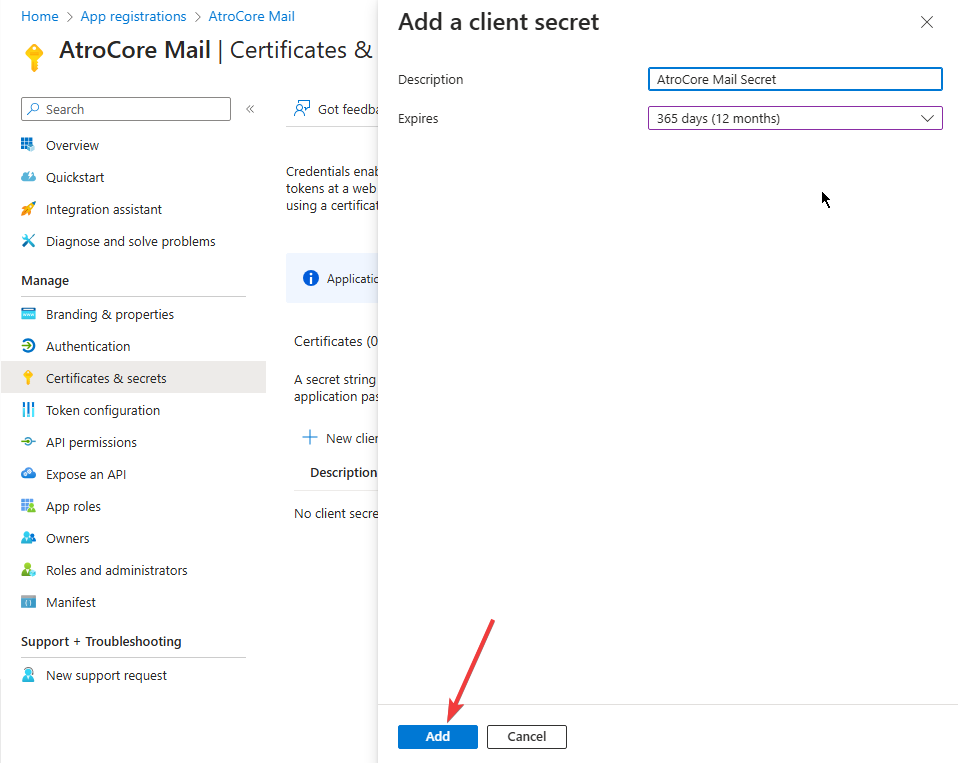Close the Add a client secret panel
The width and height of the screenshot is (958, 763).
(927, 22)
